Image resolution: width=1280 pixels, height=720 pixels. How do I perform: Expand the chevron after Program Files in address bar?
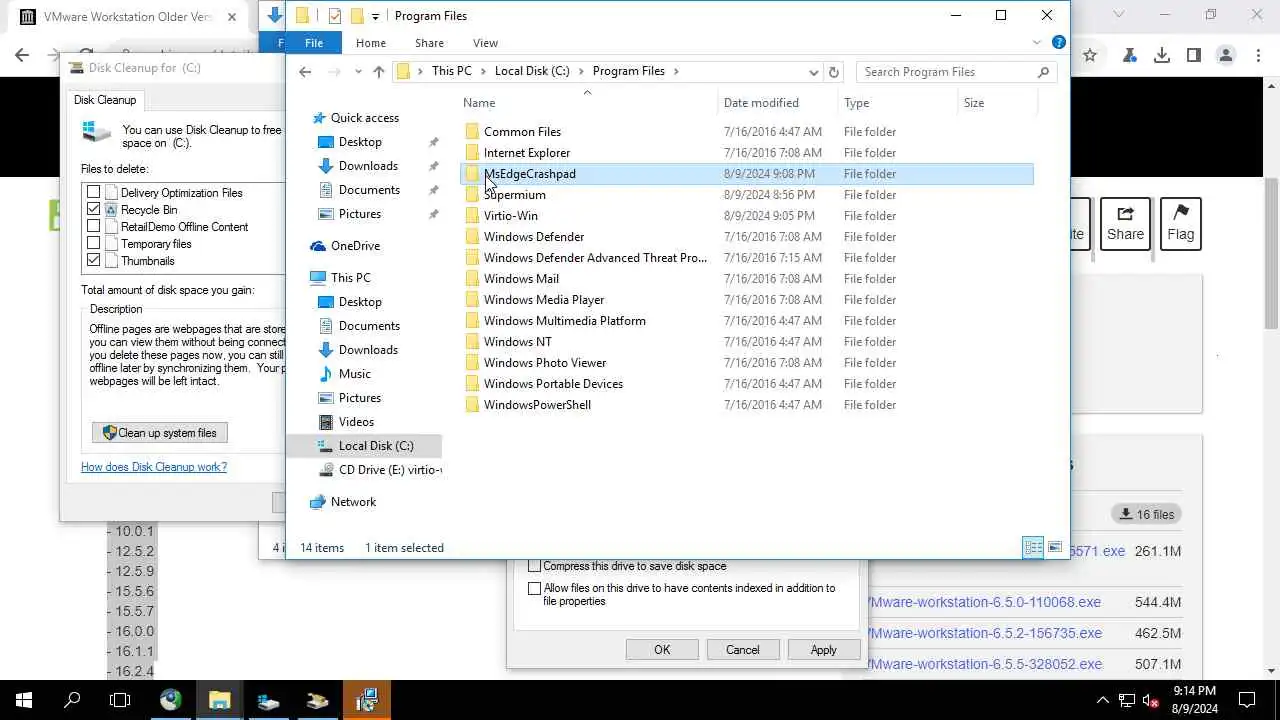676,72
